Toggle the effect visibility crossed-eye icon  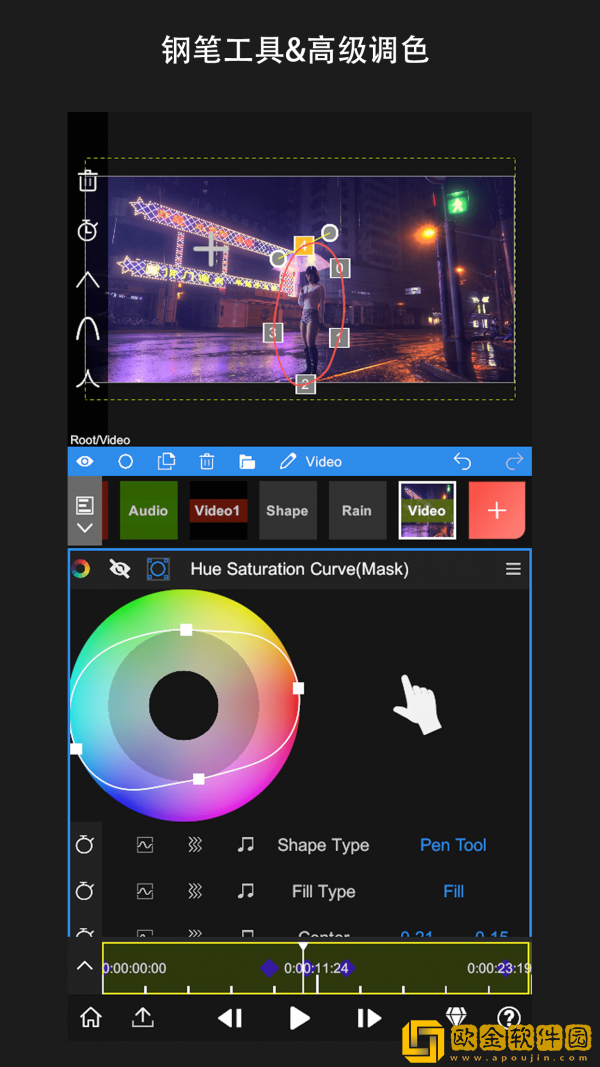[x=120, y=569]
